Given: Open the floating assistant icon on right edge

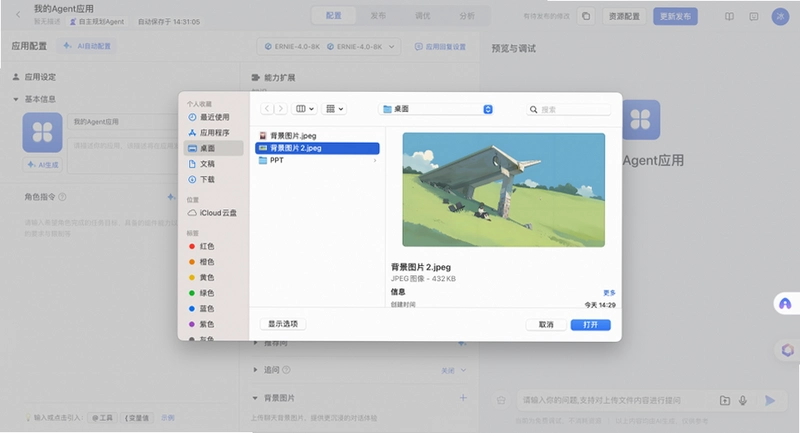Looking at the screenshot, I should pos(785,304).
